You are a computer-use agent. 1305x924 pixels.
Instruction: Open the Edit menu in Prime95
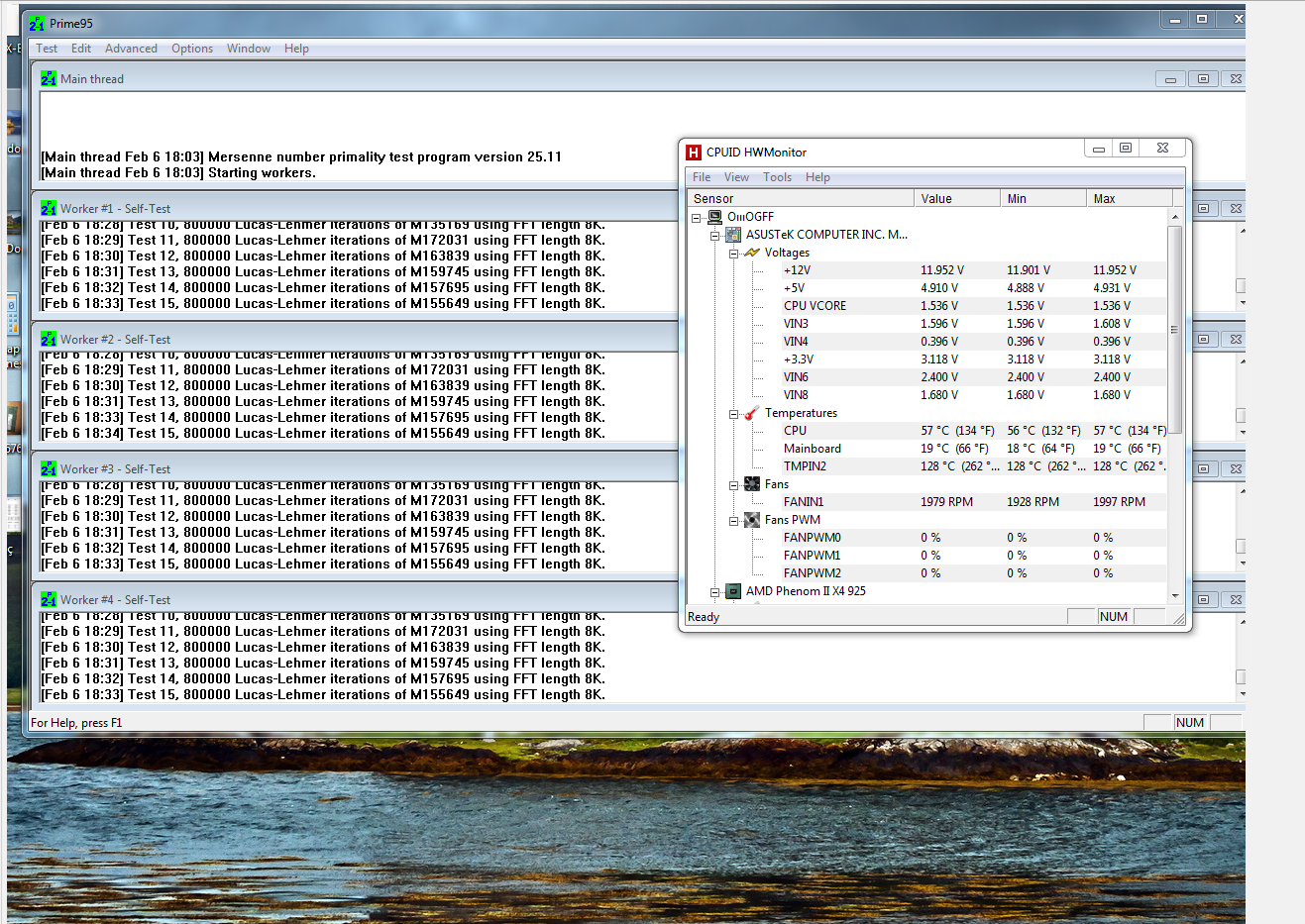81,48
